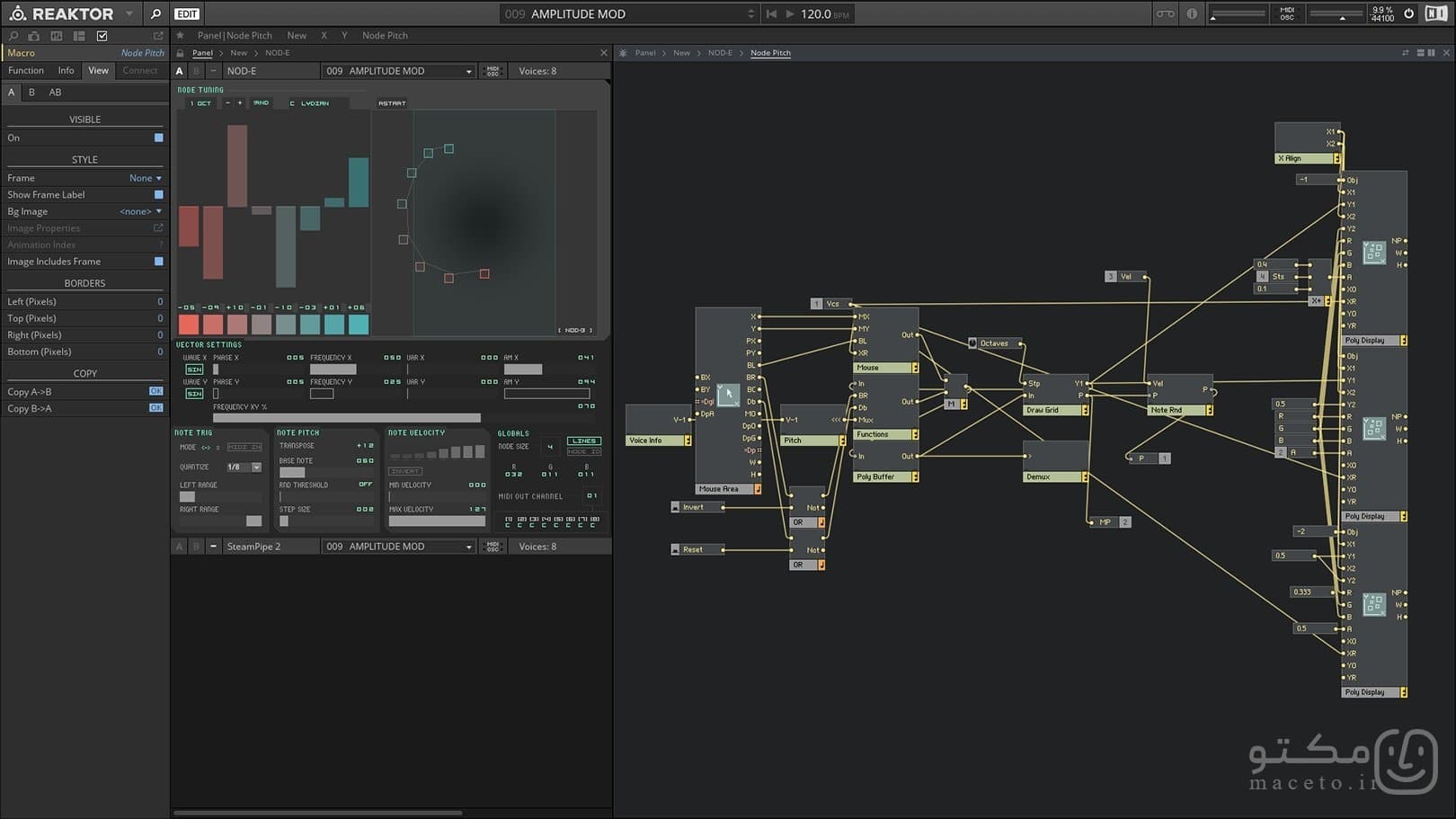1456x819 pixels.
Task: Open the NOD-E preset dropdown 009 AMPLITUDE MOD
Action: point(399,71)
